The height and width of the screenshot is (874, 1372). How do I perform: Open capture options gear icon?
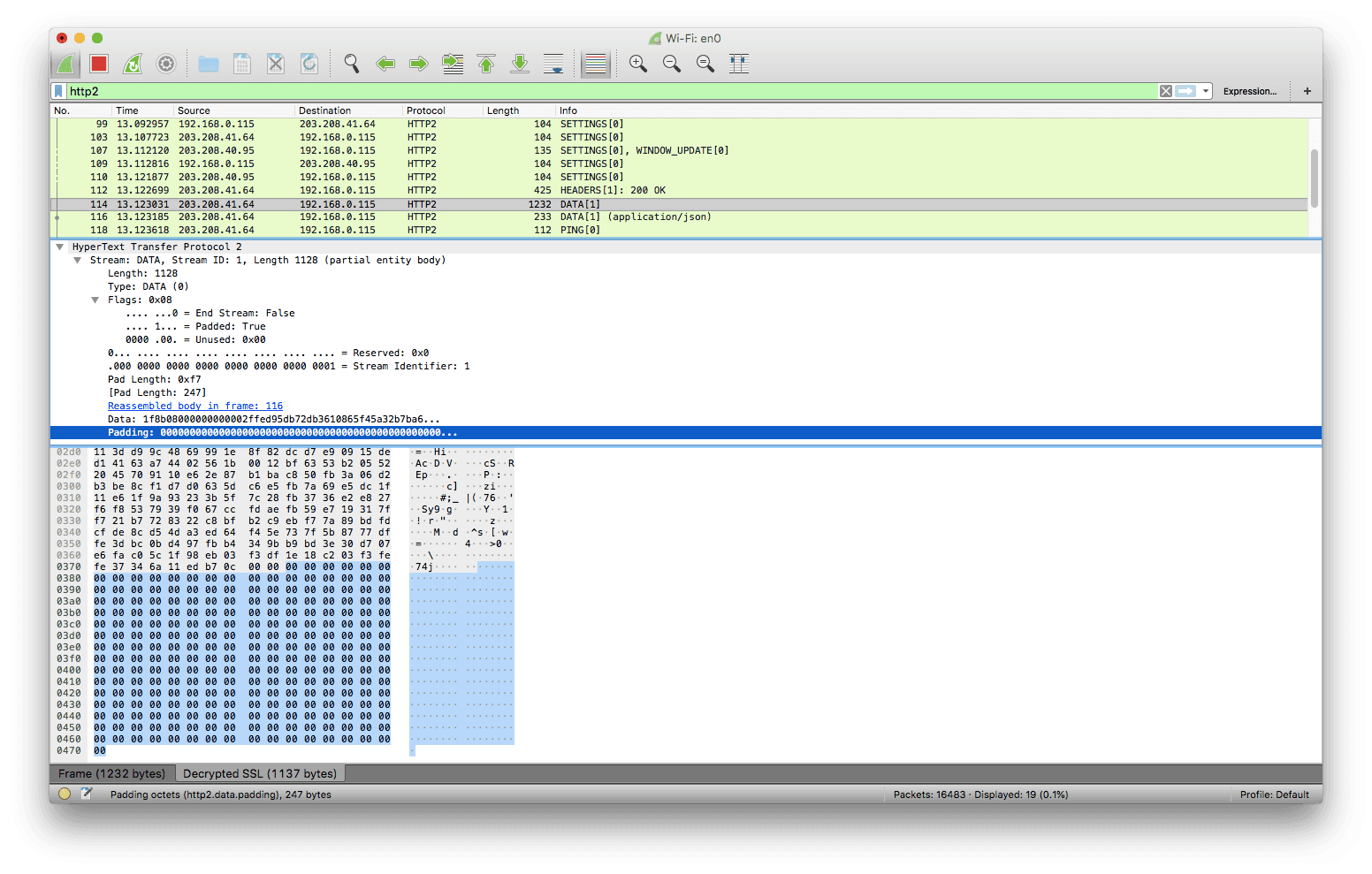tap(166, 64)
